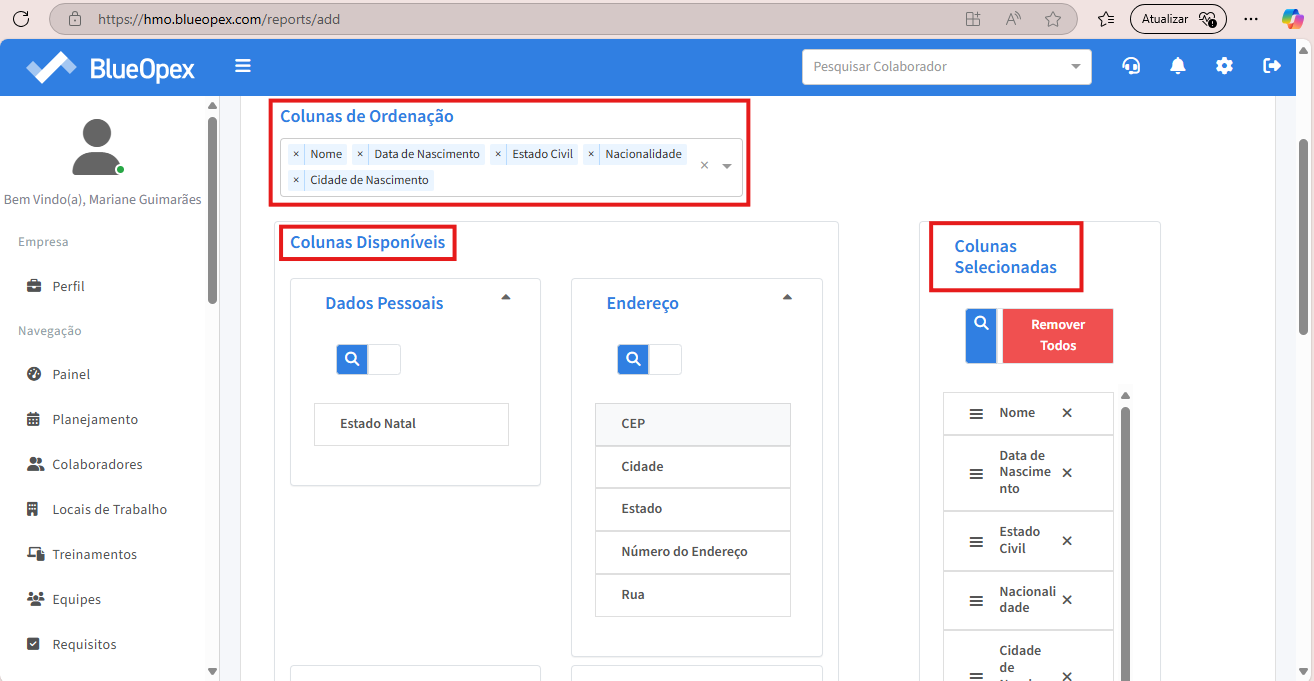1314x681 pixels.
Task: Click the Painel sidebar item
Action: (x=71, y=374)
